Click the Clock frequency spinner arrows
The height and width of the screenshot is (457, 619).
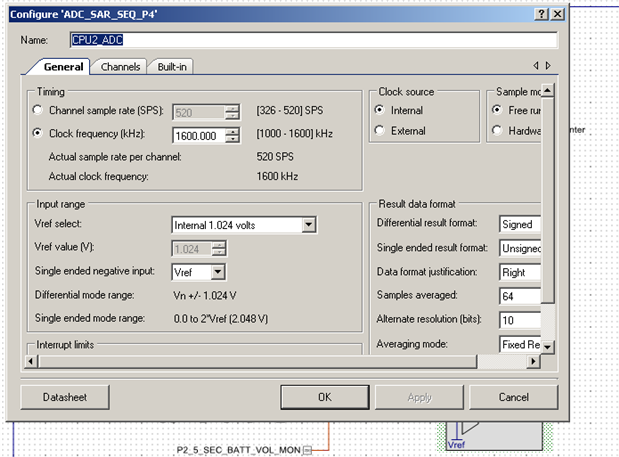[233, 135]
